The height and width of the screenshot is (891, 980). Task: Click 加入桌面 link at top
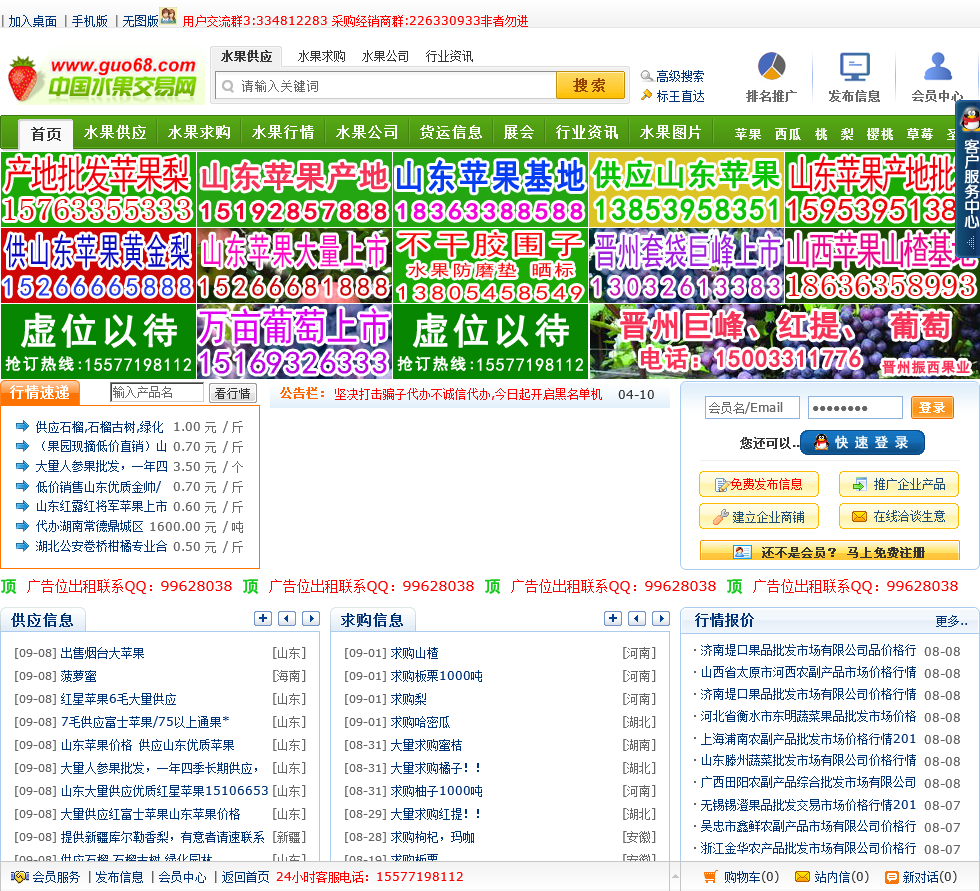32,21
